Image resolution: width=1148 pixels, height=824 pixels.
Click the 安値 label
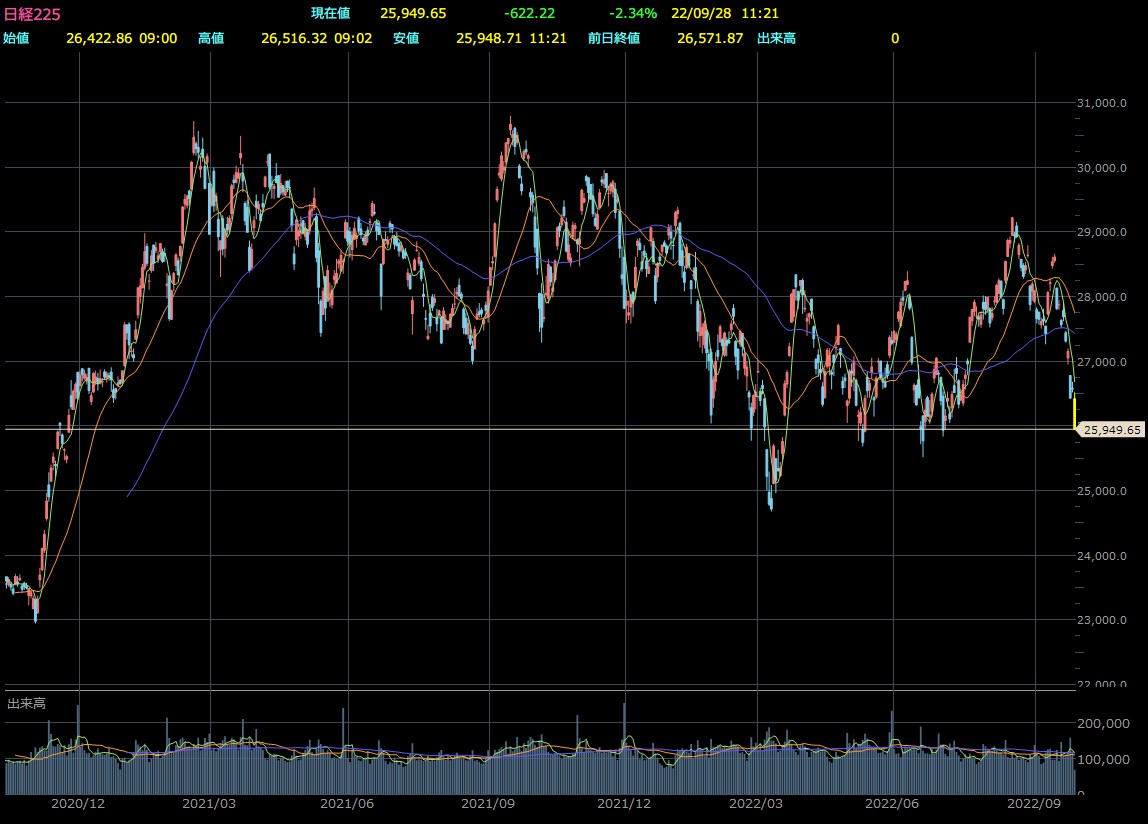click(x=406, y=38)
